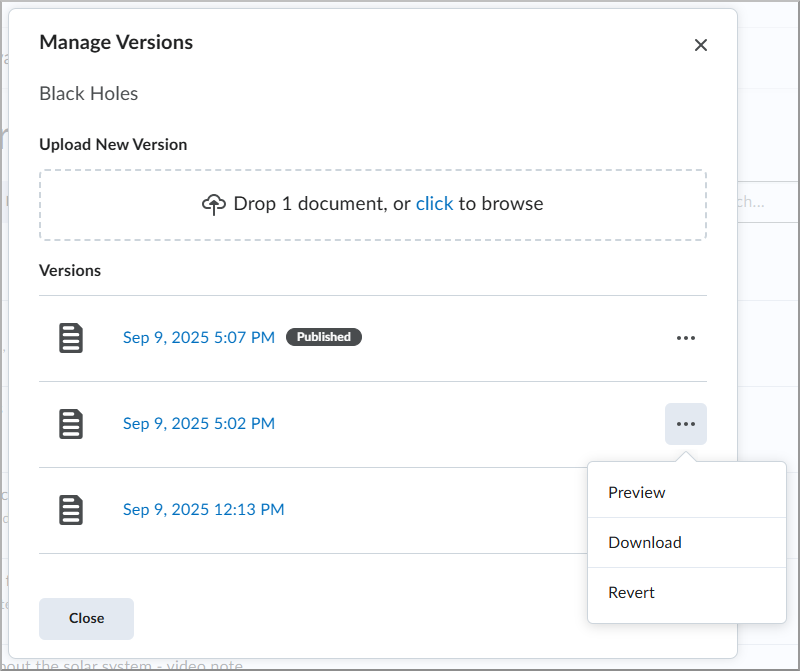Screen dimensions: 800x671
Task: Toggle the 5:02 PM version's more-options button
Action: click(685, 424)
